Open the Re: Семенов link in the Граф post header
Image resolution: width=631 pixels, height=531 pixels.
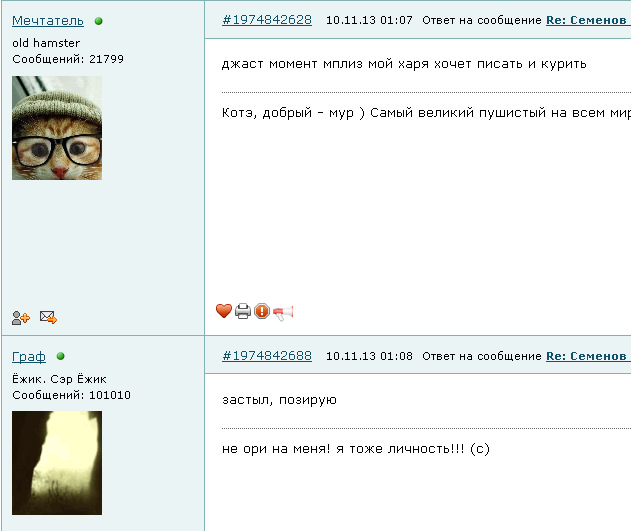(588, 356)
